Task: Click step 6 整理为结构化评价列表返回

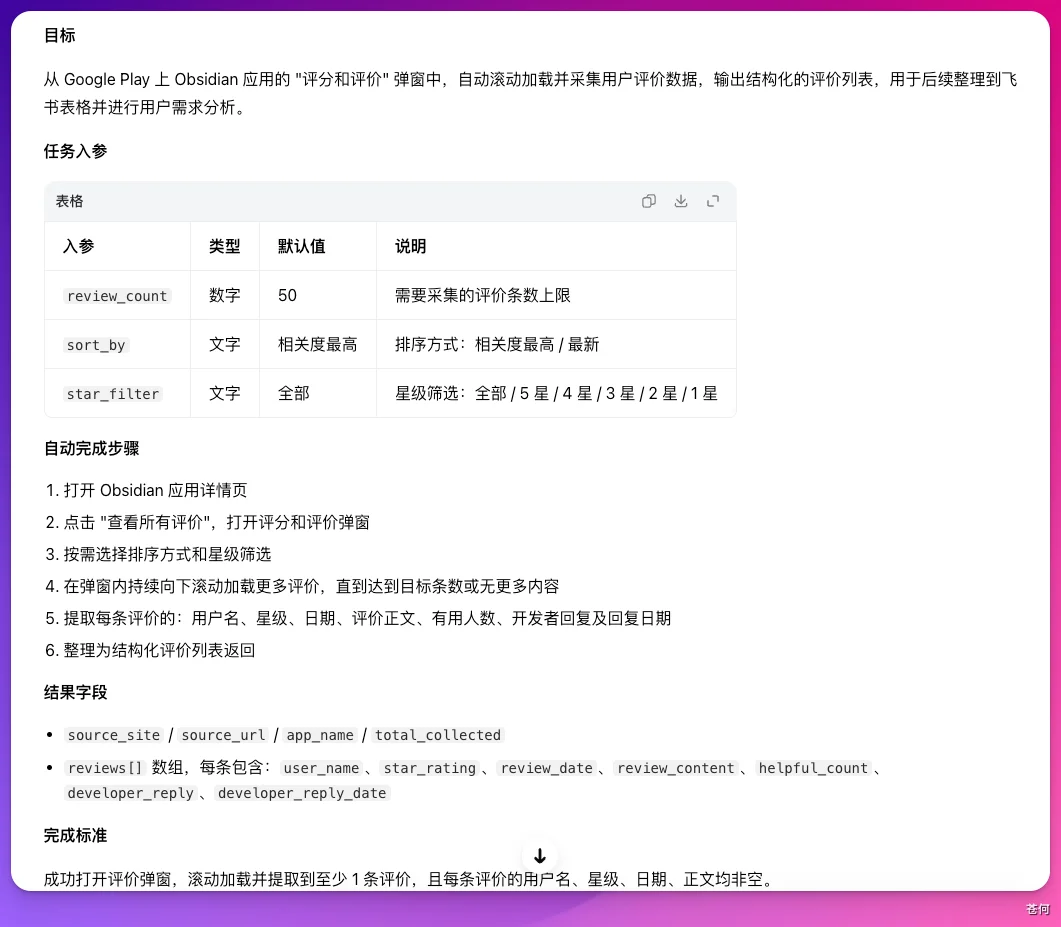Action: [x=150, y=650]
